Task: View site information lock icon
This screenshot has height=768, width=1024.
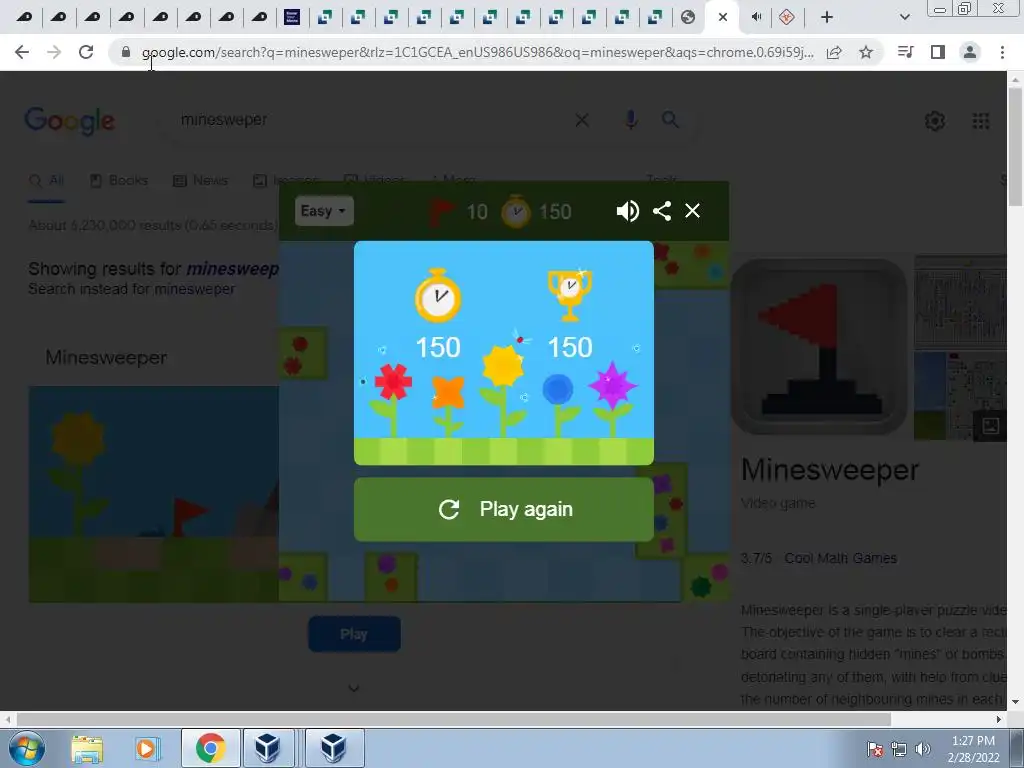Action: 126,52
